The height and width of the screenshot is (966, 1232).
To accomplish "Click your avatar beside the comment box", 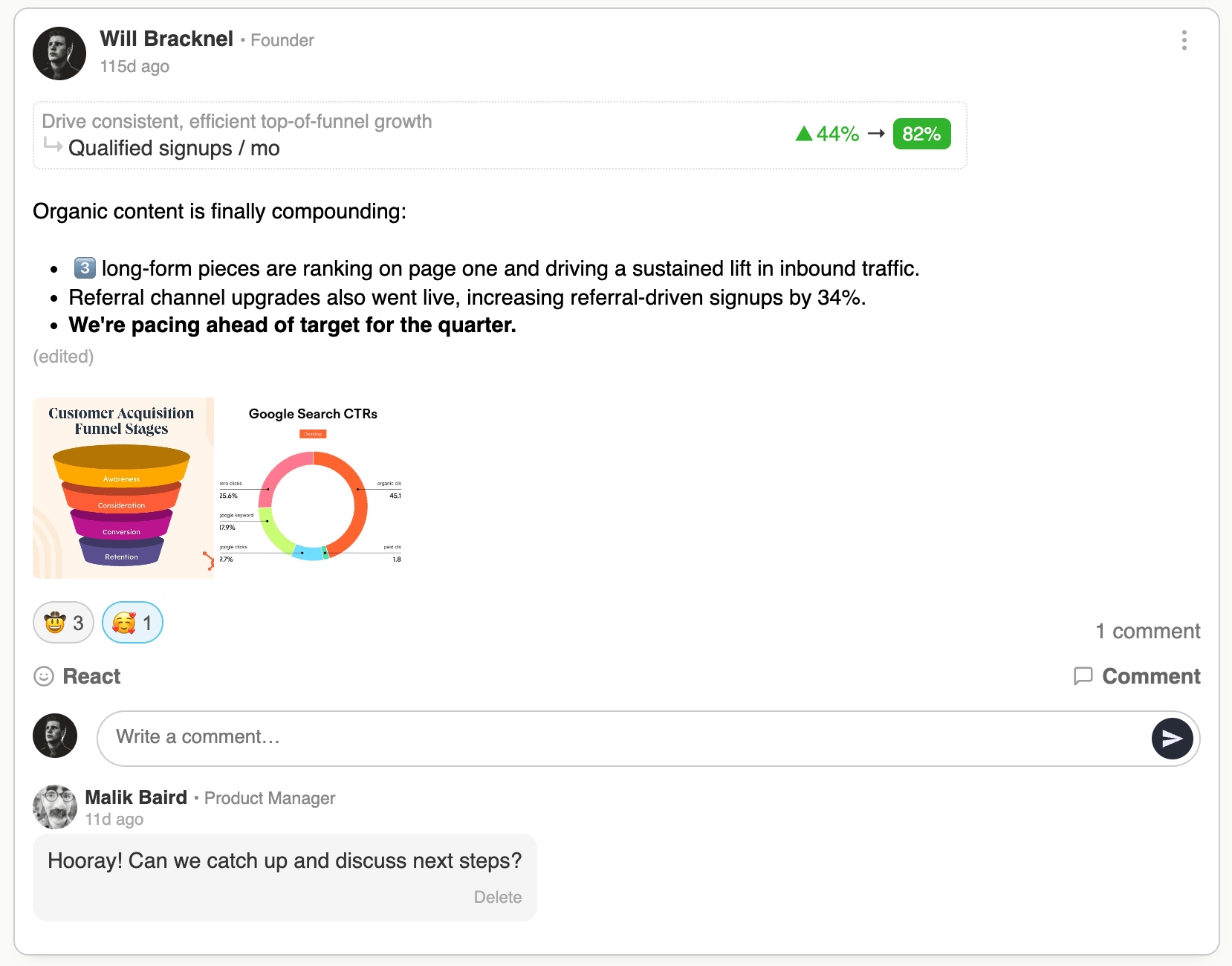I will click(x=55, y=736).
